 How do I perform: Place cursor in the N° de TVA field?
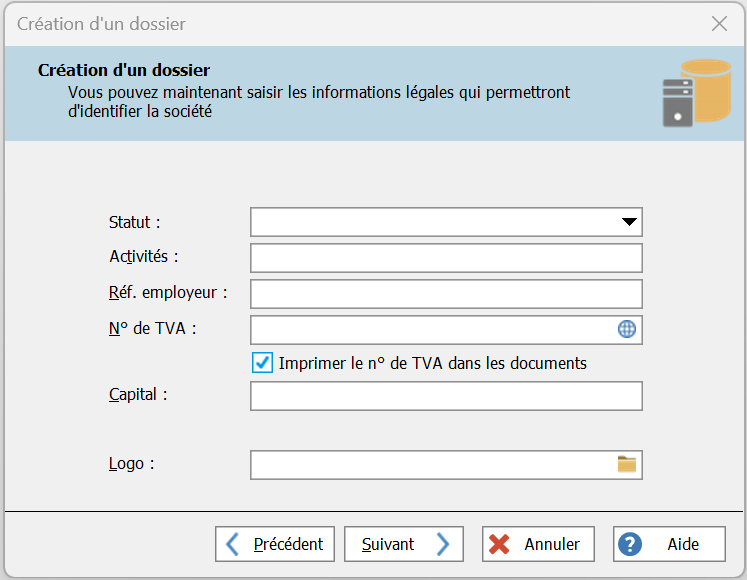pos(430,329)
